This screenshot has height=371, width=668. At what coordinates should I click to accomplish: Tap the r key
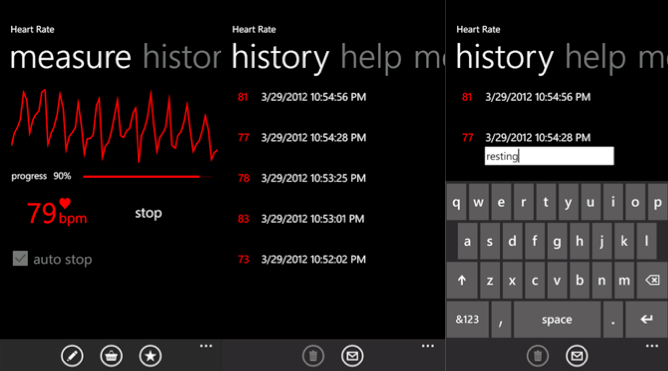(524, 202)
